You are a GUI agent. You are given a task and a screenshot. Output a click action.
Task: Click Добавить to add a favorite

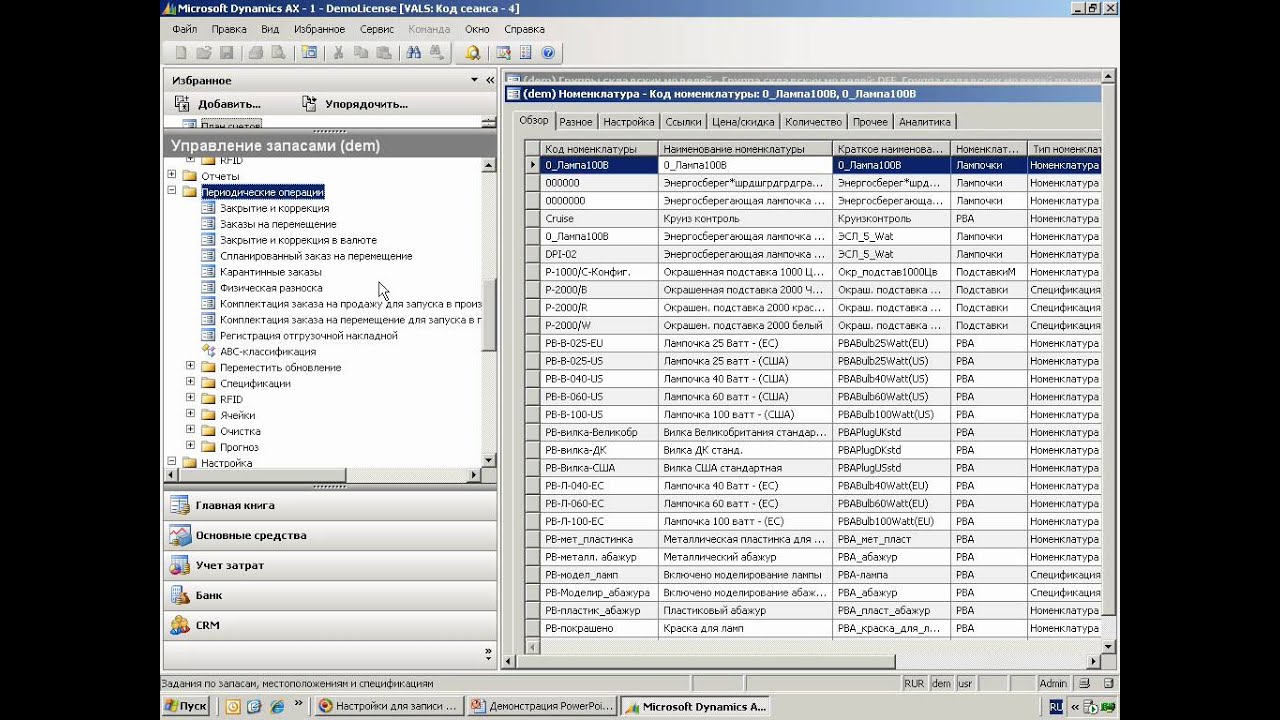[x=217, y=104]
